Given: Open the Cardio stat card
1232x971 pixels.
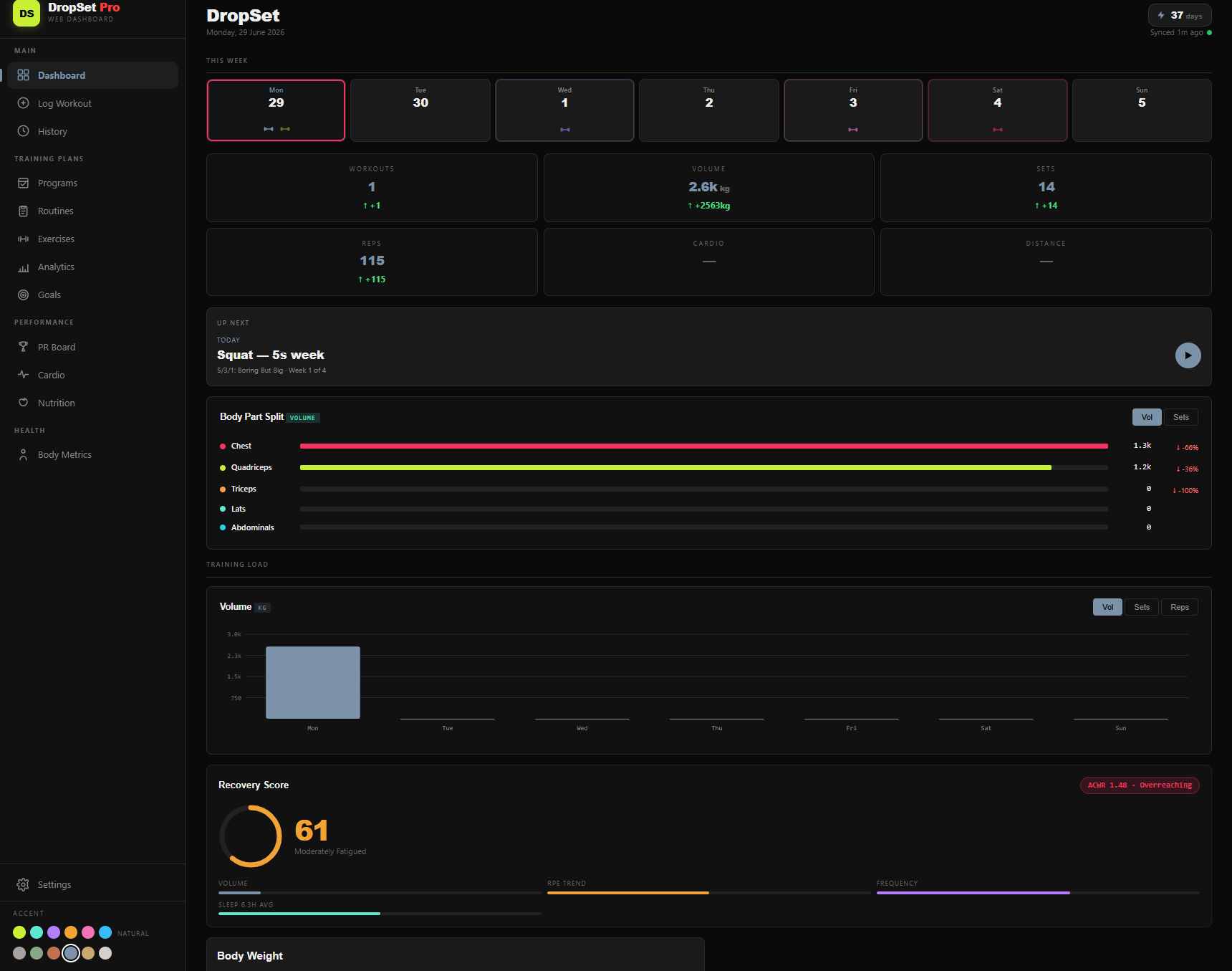Looking at the screenshot, I should tap(709, 262).
